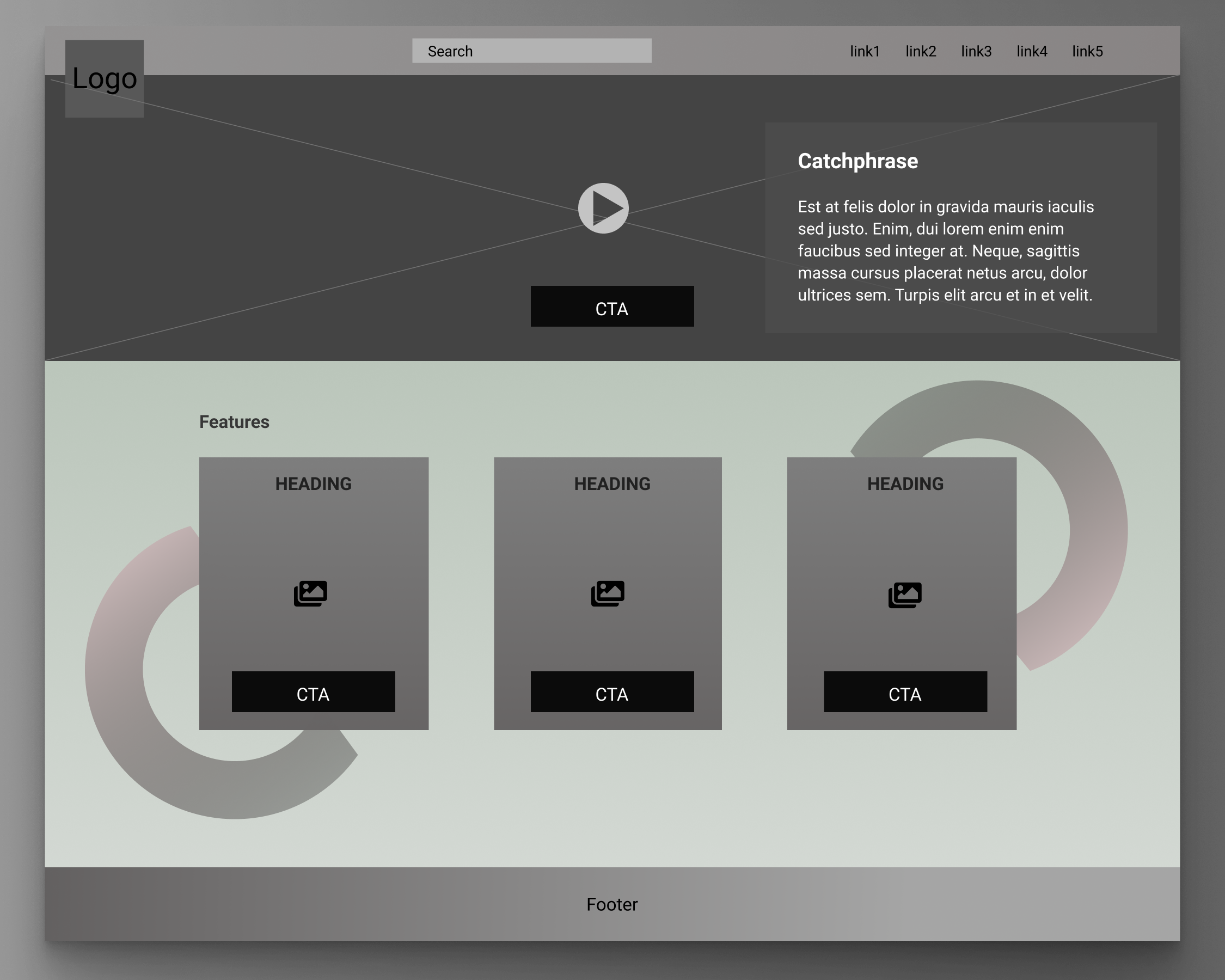This screenshot has width=1225, height=980.
Task: Click the Footer area at the bottom
Action: 612,904
